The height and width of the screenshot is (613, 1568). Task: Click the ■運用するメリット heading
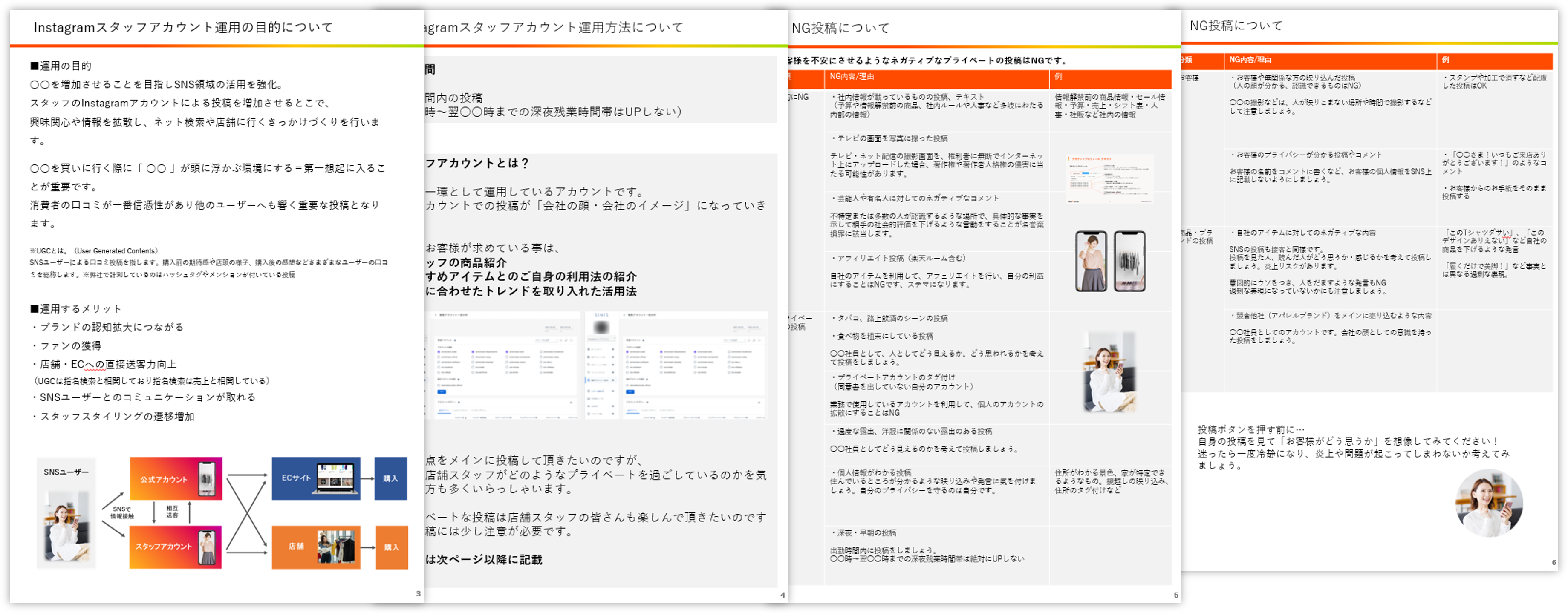pyautogui.click(x=75, y=308)
